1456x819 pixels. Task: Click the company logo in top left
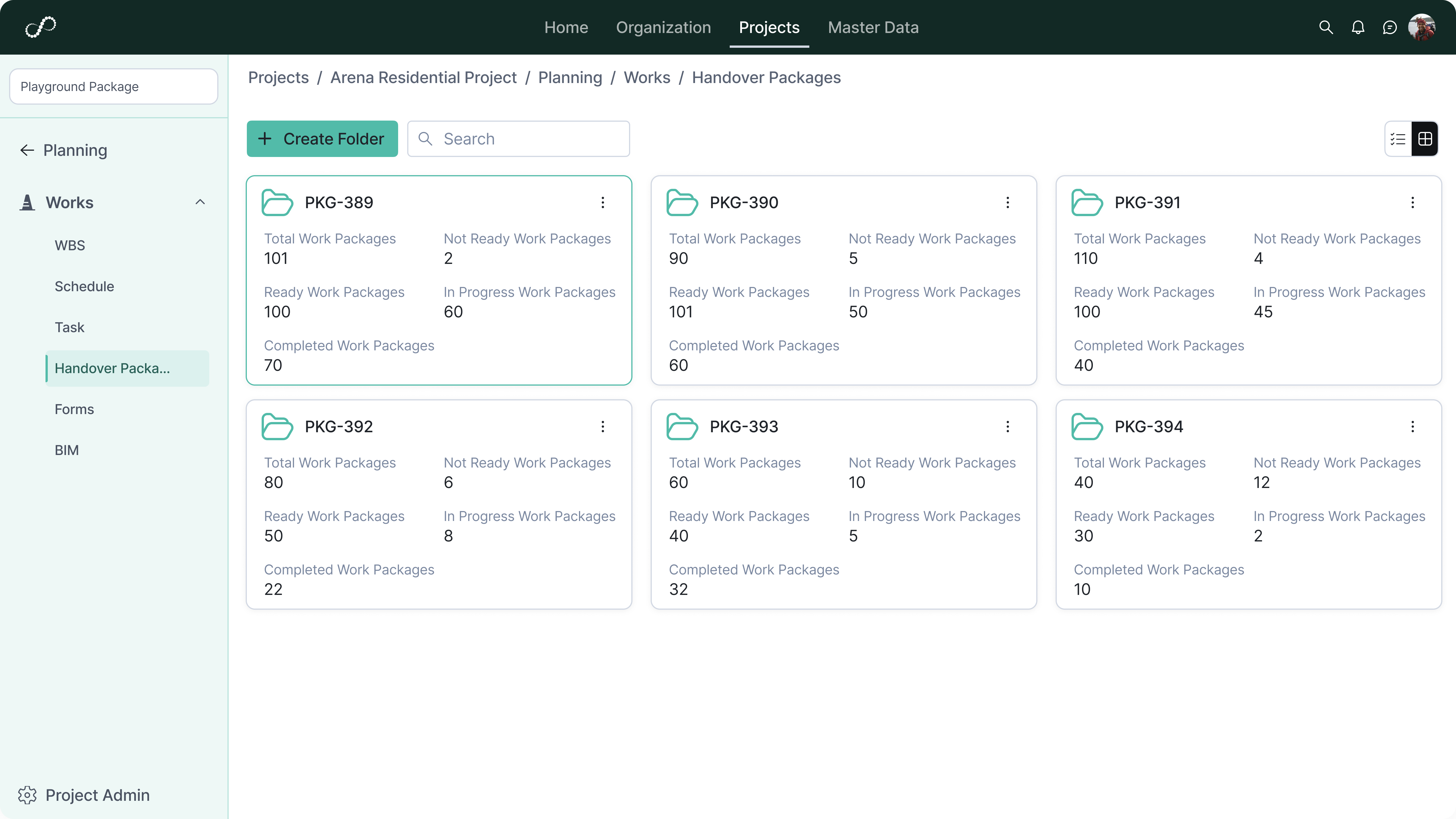coord(41,26)
